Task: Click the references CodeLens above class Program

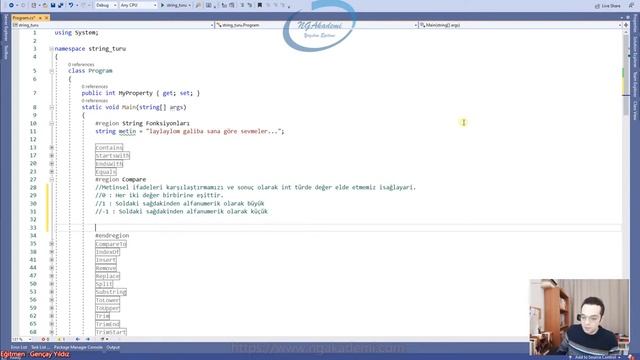Action: (x=81, y=64)
